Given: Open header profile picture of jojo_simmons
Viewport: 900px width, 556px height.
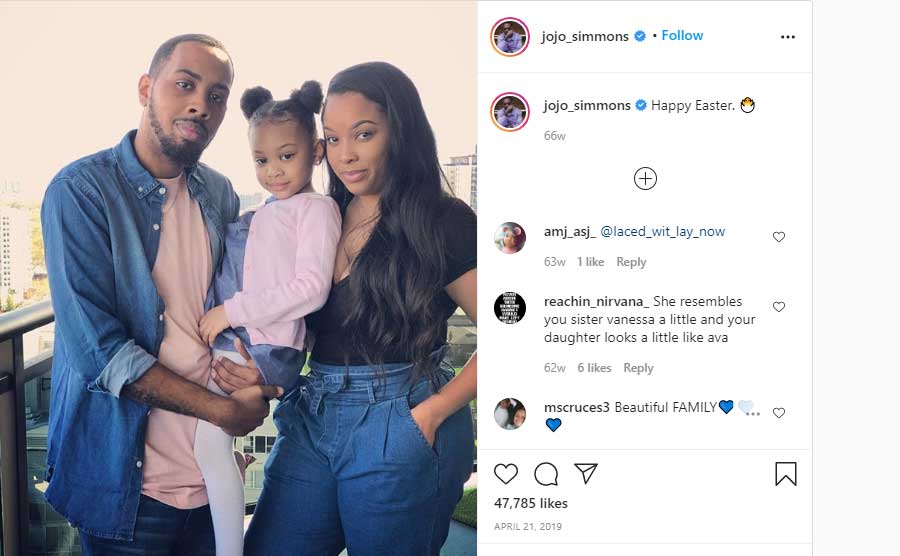Looking at the screenshot, I should (510, 37).
